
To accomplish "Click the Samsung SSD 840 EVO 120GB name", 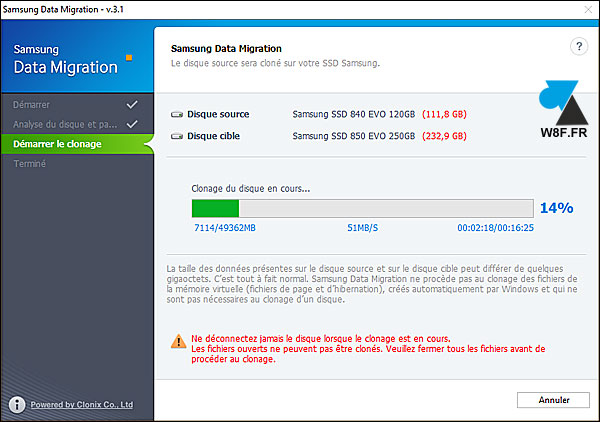I will 354,114.
